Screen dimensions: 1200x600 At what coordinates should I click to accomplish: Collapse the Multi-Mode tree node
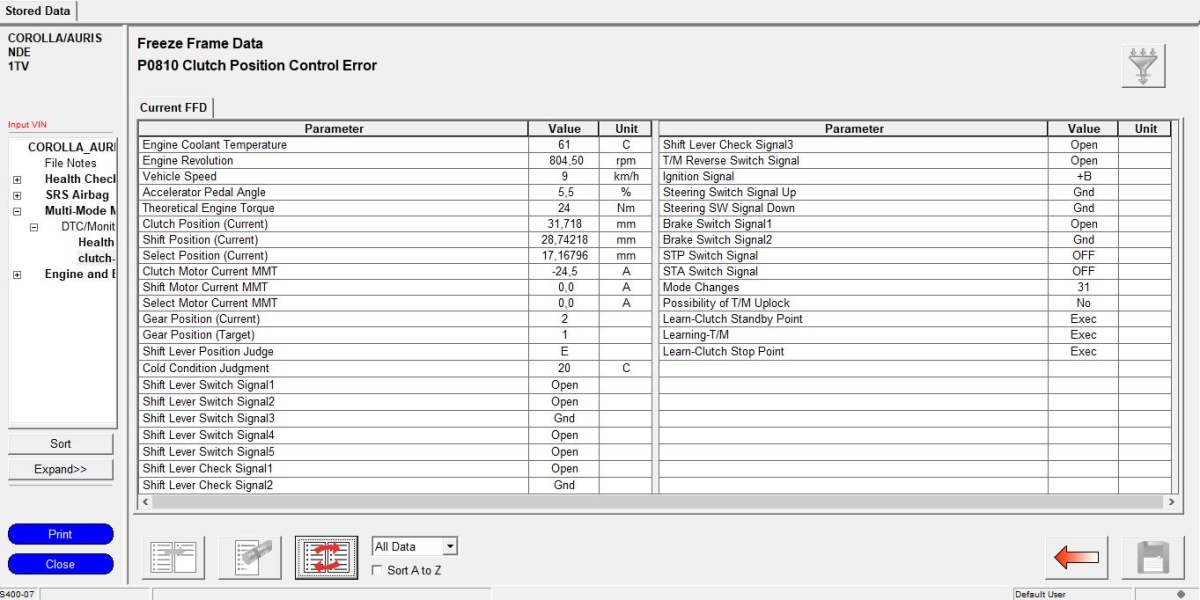coord(17,211)
